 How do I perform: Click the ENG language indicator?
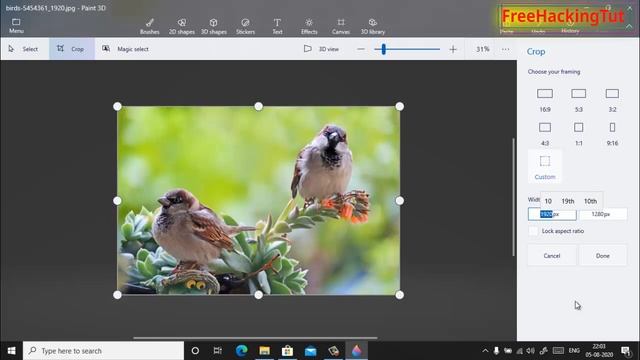574,351
